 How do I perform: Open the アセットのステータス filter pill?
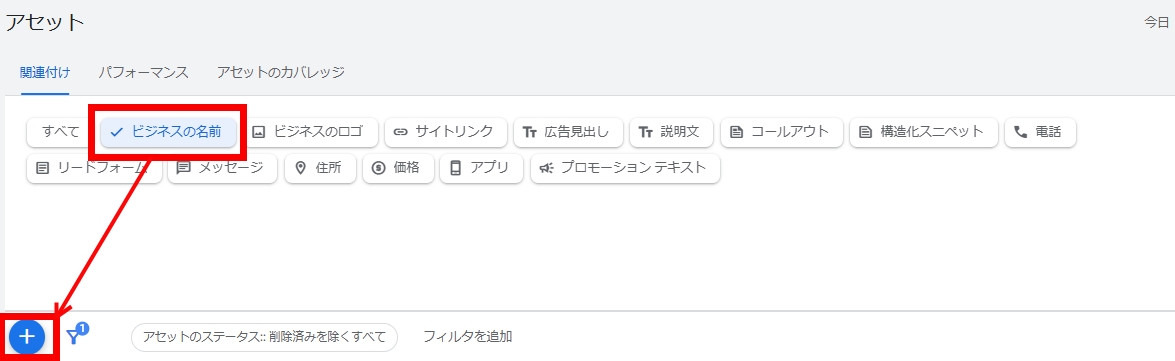pos(264,336)
